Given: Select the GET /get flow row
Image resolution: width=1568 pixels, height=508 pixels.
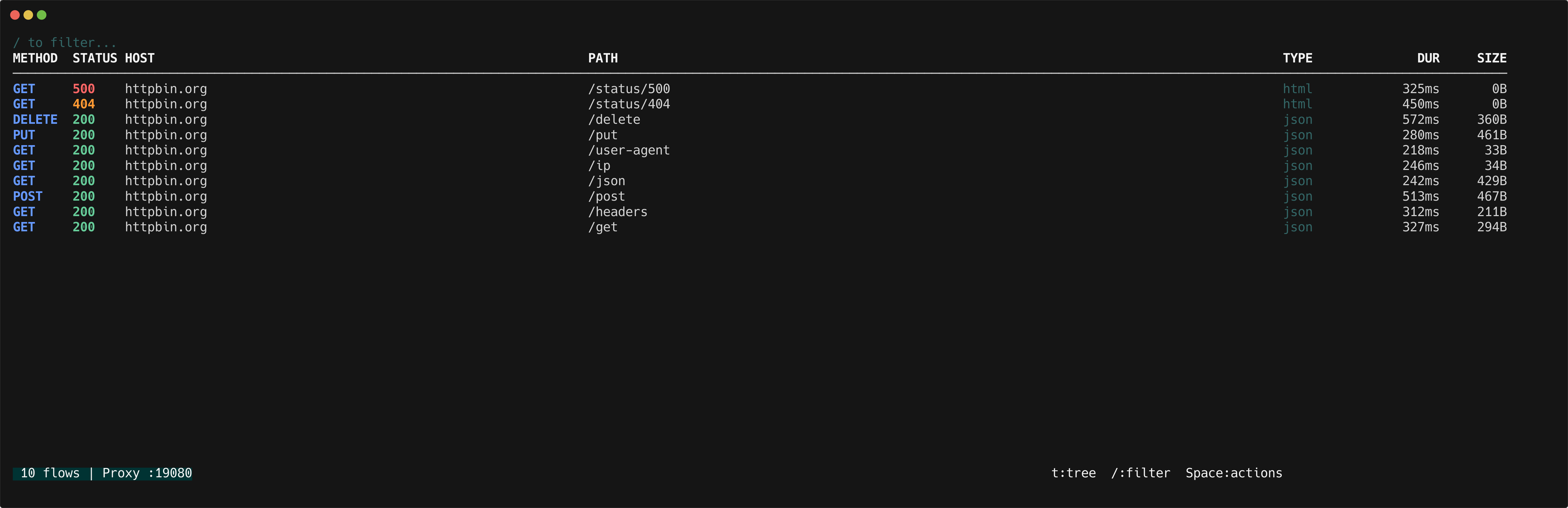Looking at the screenshot, I should tap(365, 227).
